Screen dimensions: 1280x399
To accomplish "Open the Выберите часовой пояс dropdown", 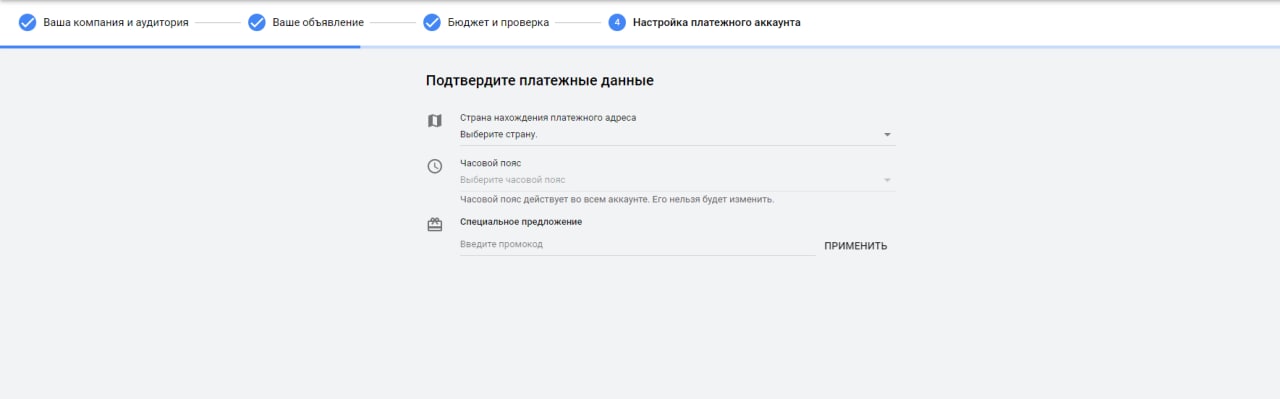I will click(677, 180).
